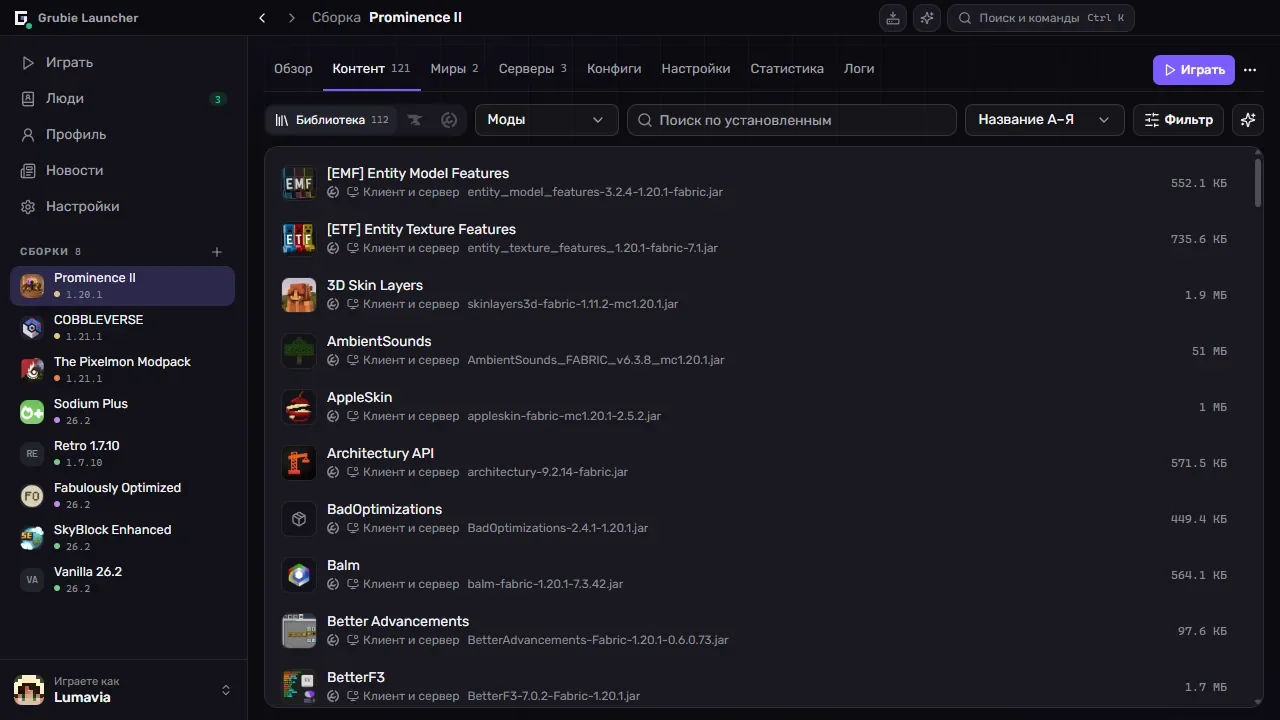Open the Фильтр button
Viewport: 1280px width, 720px height.
coord(1179,120)
